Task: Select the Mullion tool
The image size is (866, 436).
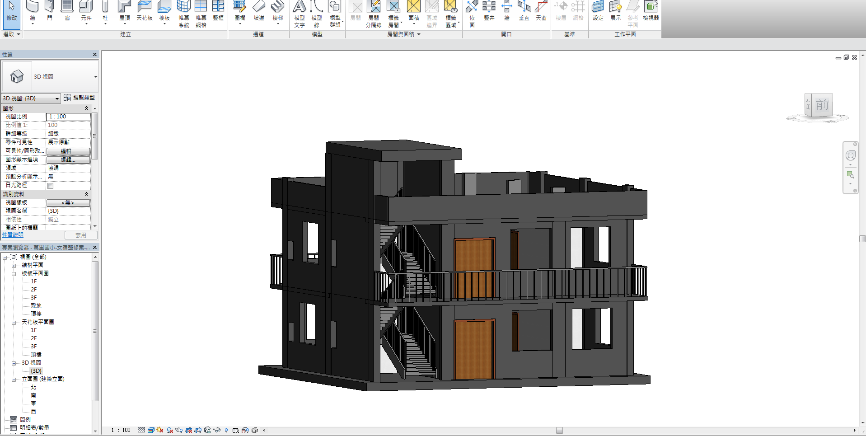Action: pos(218,11)
